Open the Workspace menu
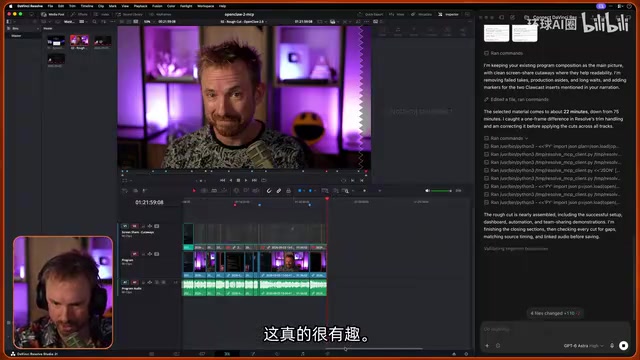Screen dimensions: 640x360 pos(205,6)
